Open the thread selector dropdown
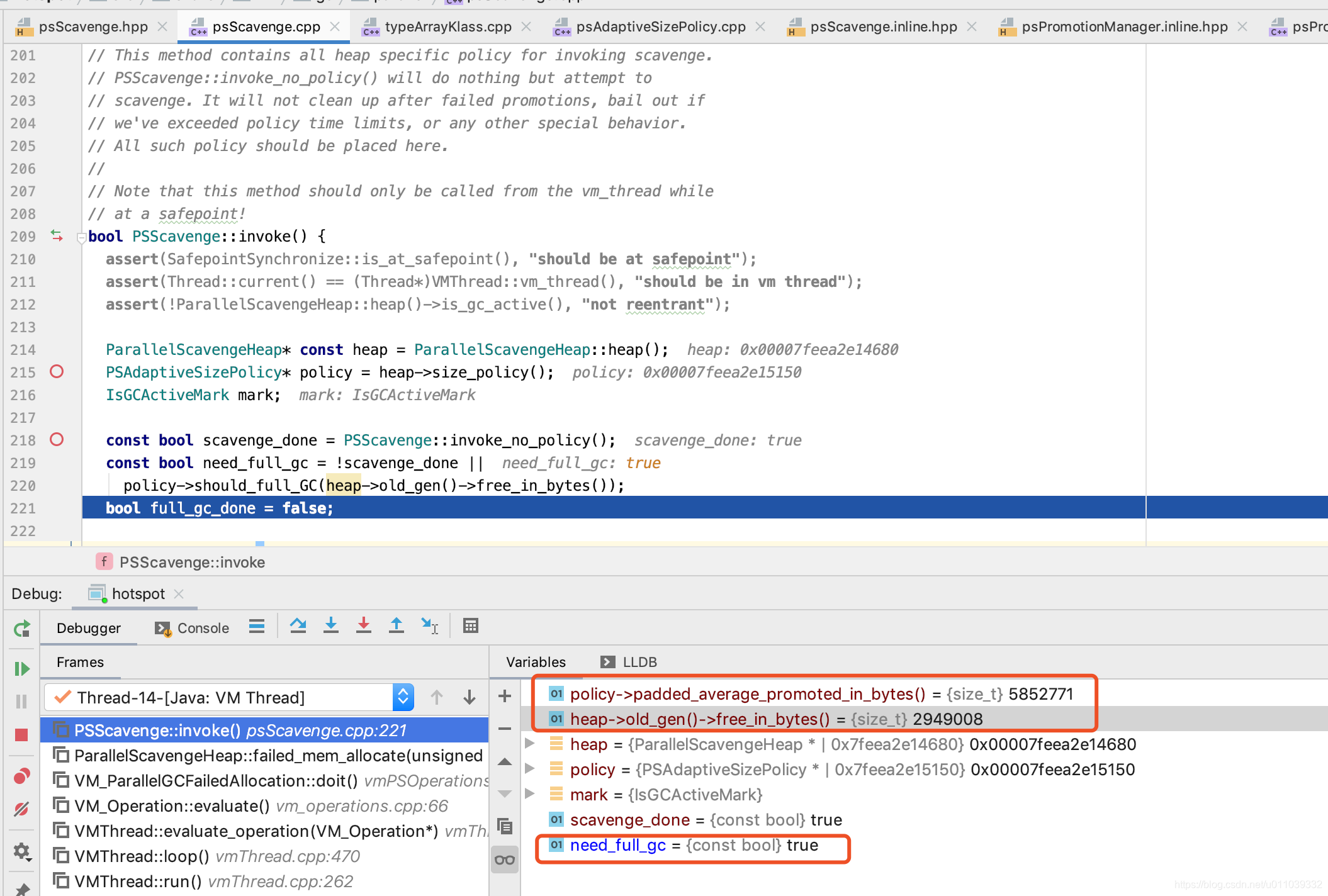Viewport: 1328px width, 896px height. (403, 697)
